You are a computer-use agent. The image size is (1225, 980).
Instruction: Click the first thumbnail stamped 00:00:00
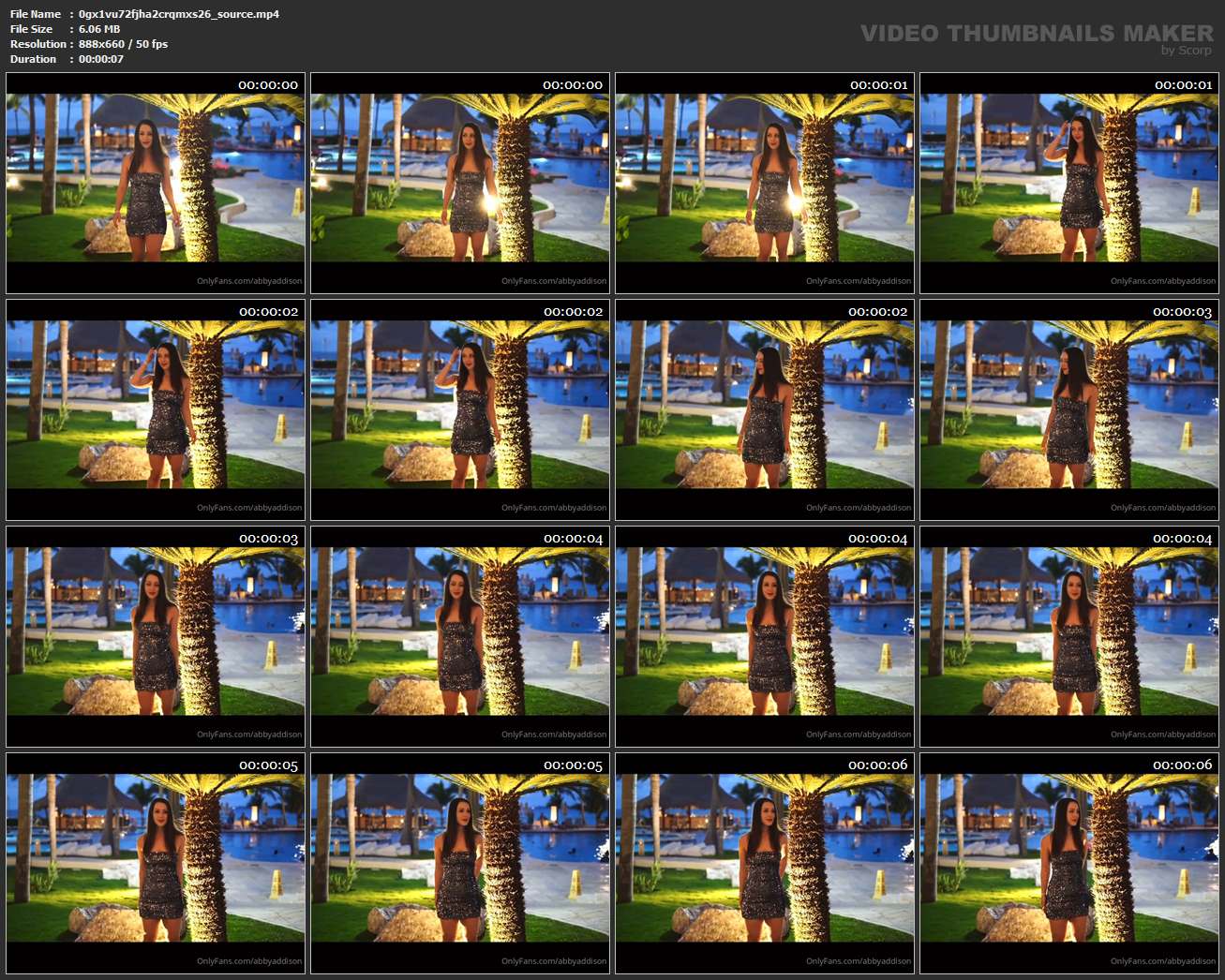coord(156,183)
